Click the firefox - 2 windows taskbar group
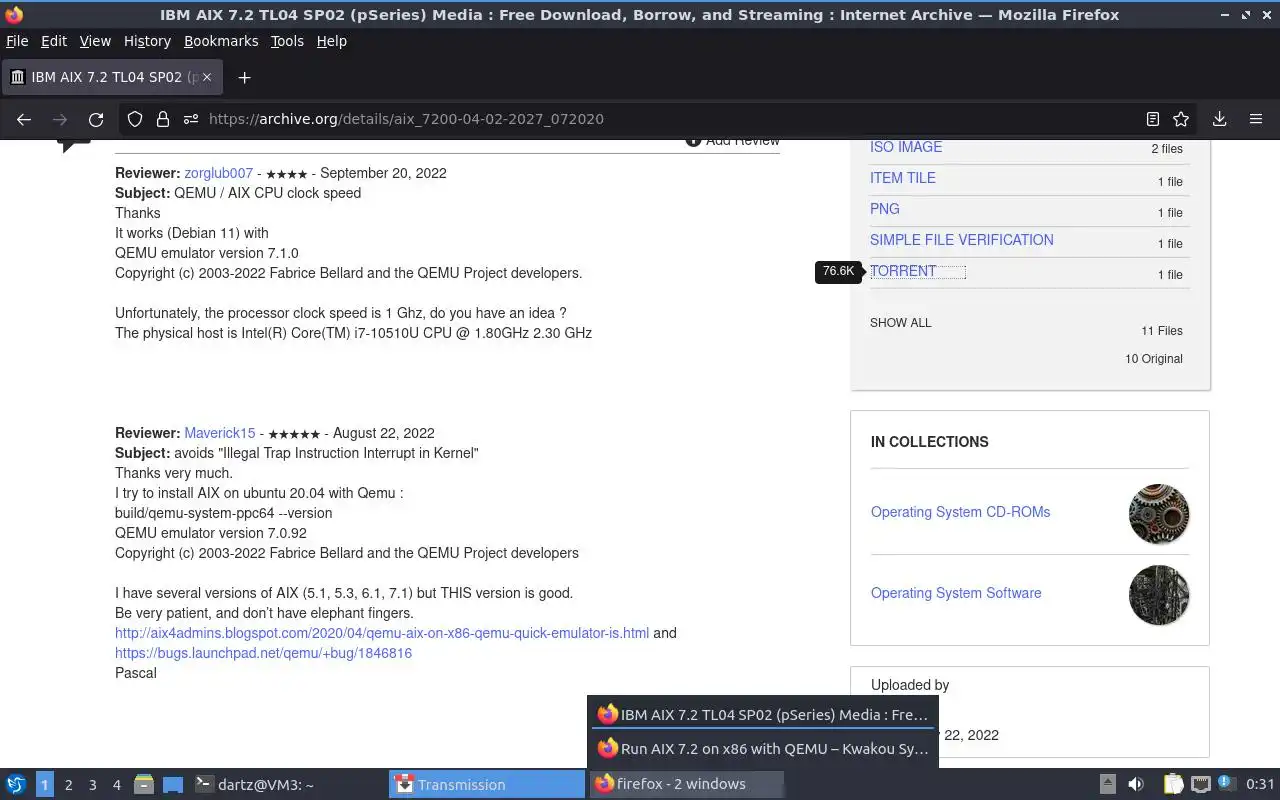Screen dimensions: 1280x800 point(686,784)
